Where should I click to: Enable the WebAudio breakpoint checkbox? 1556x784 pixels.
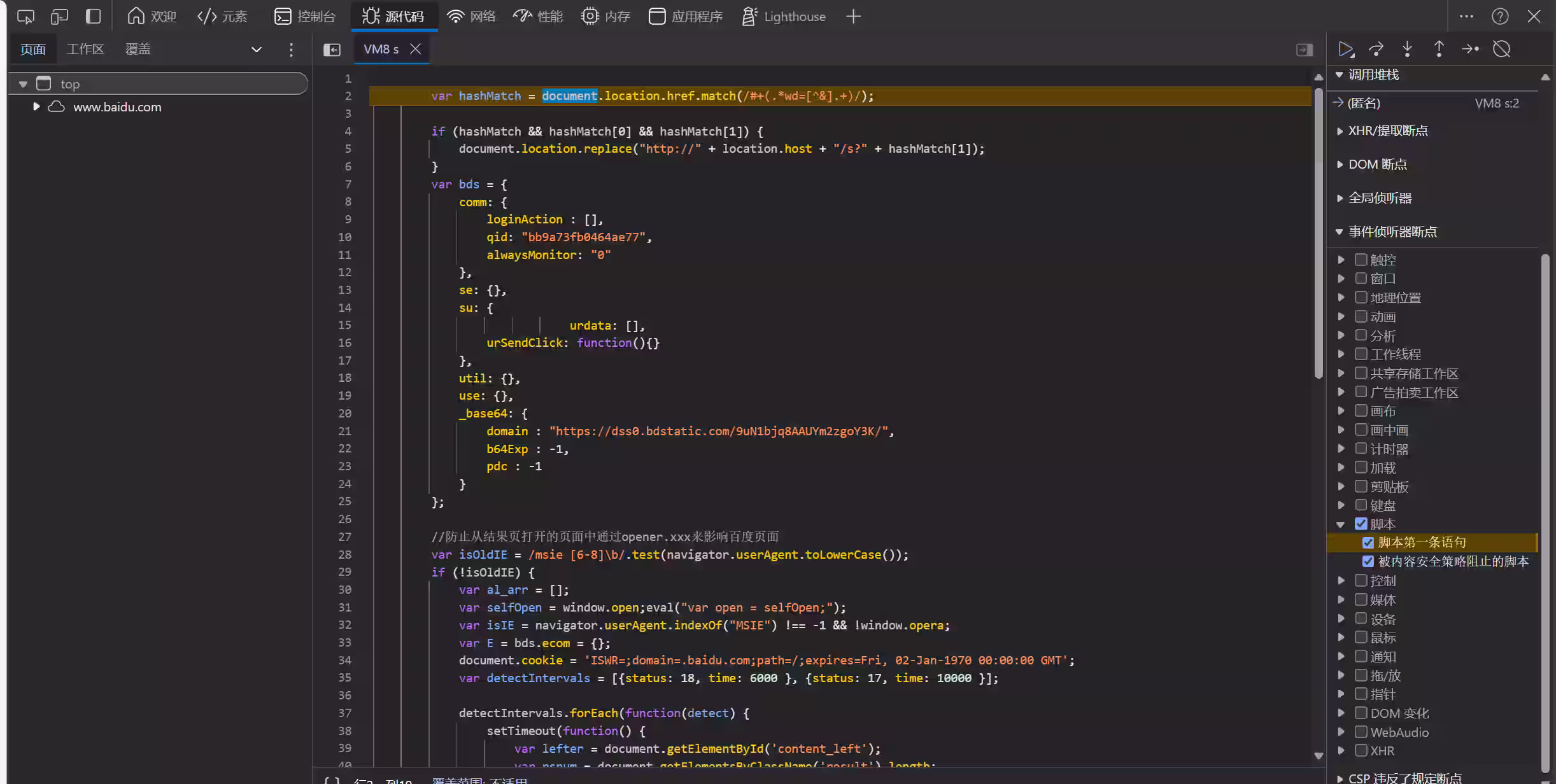click(x=1361, y=732)
